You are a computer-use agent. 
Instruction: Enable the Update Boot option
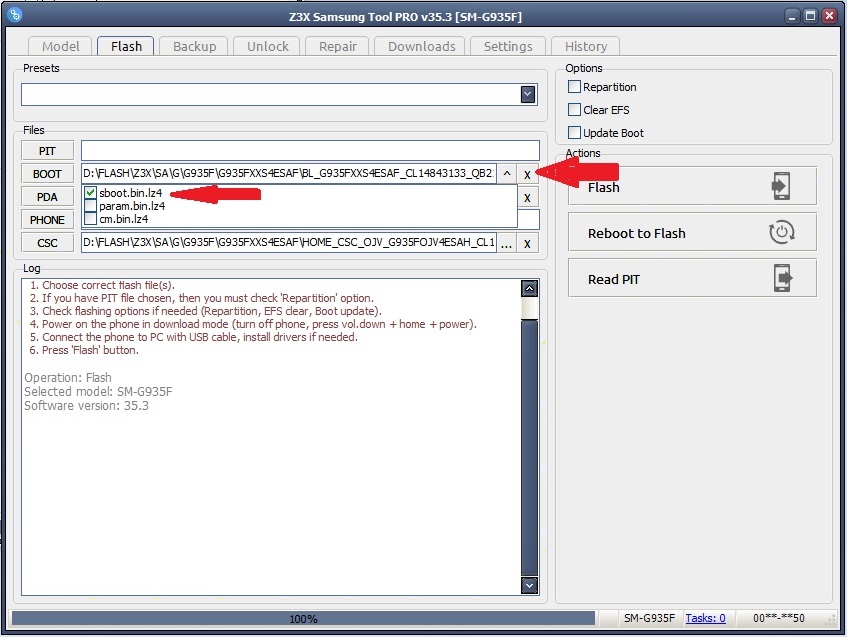574,132
